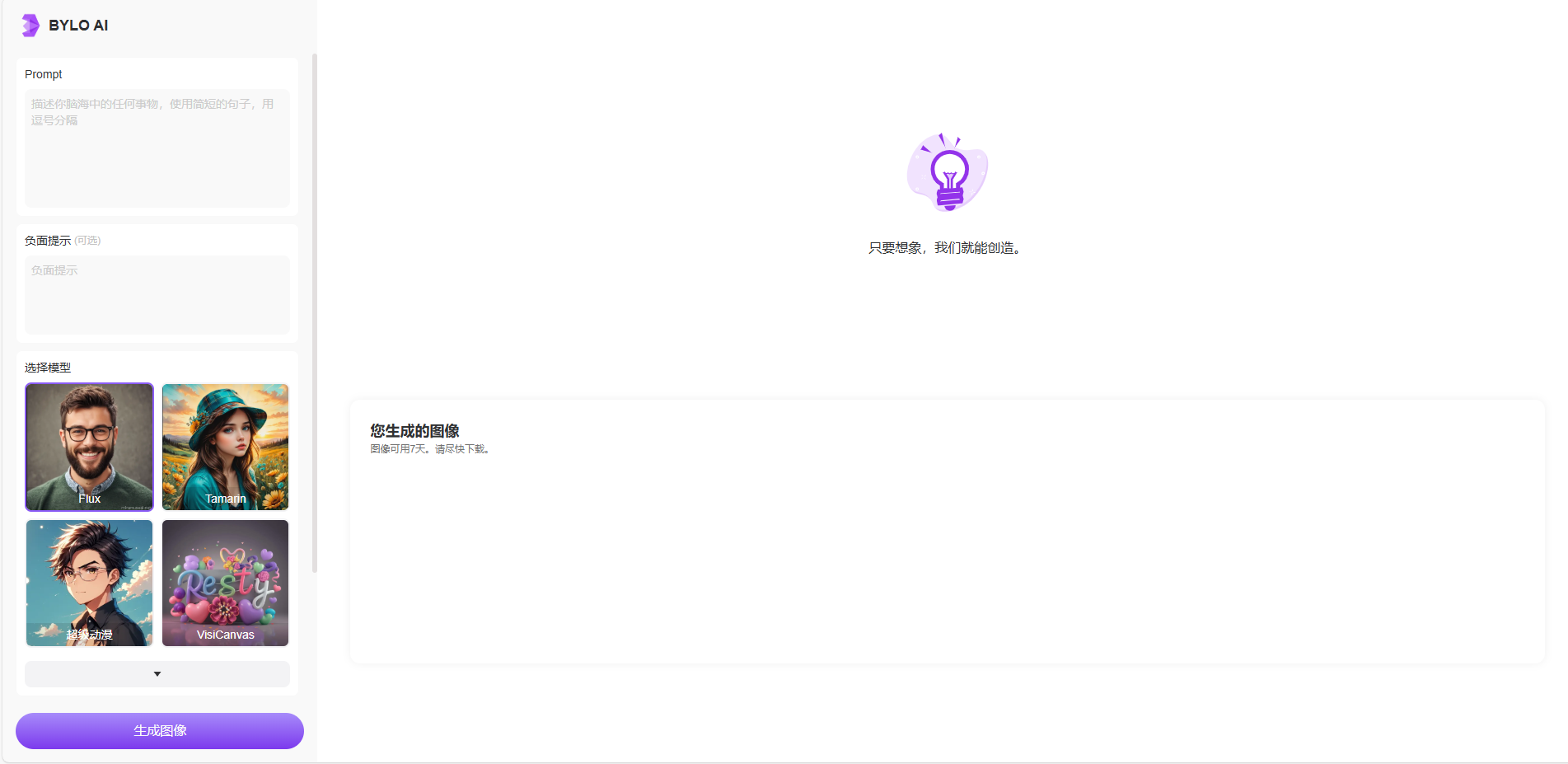The height and width of the screenshot is (764, 1568).
Task: Click the (可选) optional tag
Action: pos(87,241)
